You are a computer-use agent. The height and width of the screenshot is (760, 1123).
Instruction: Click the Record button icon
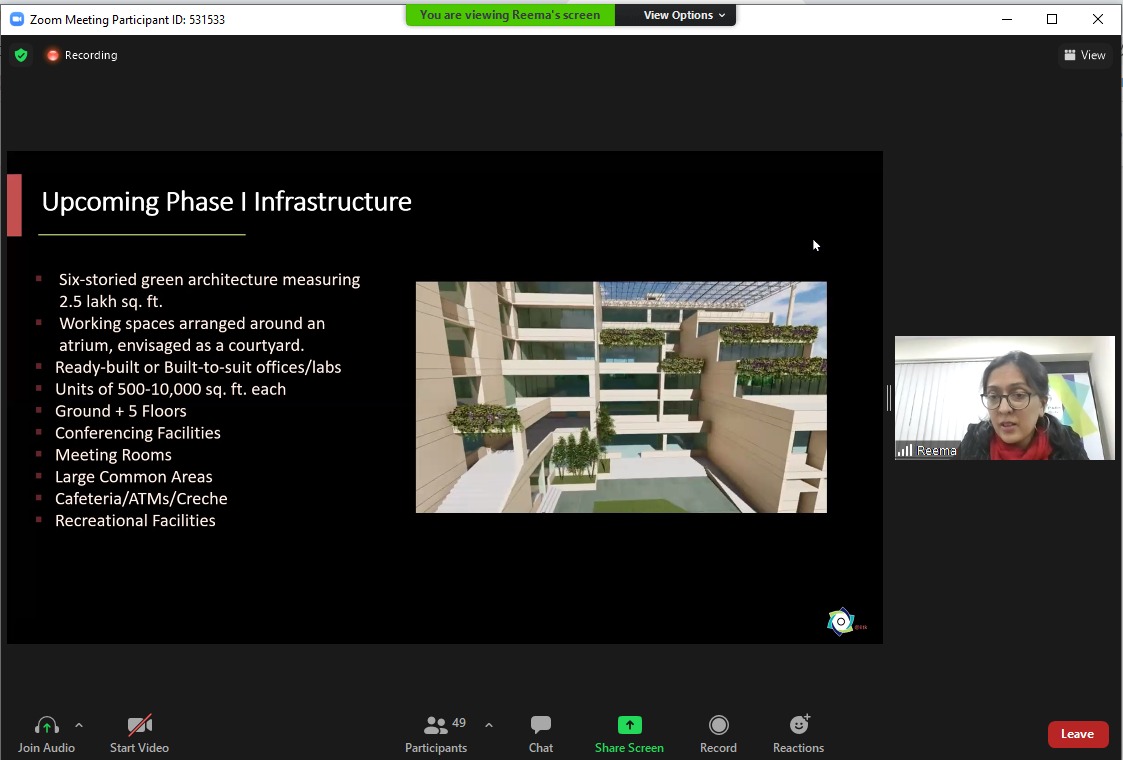pyautogui.click(x=718, y=726)
